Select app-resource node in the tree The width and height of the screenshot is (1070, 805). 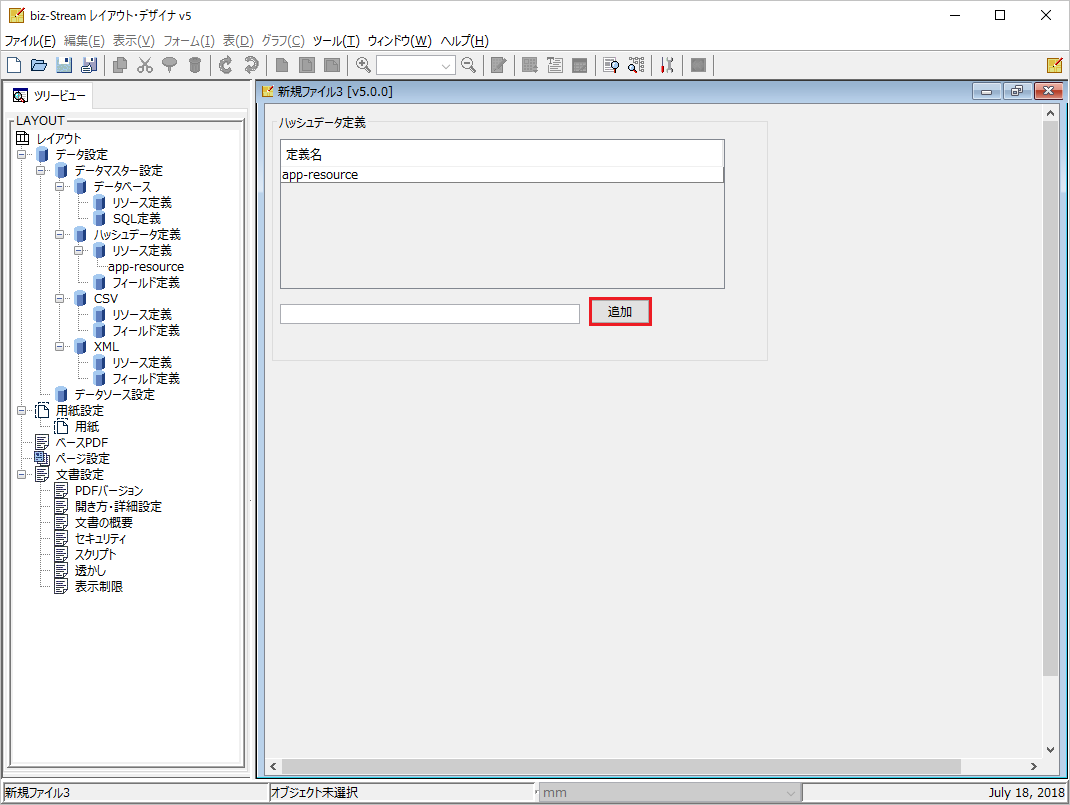tap(146, 267)
